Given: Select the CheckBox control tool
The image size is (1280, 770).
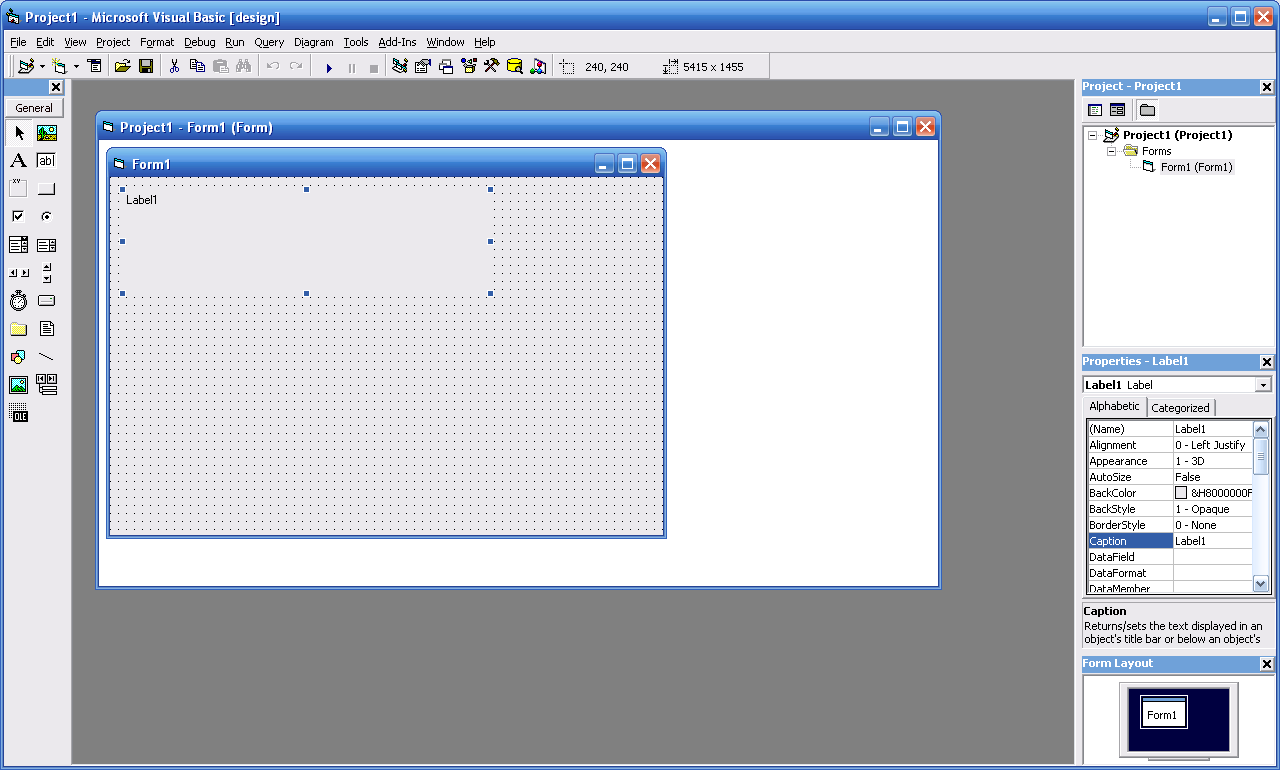Looking at the screenshot, I should 19,217.
